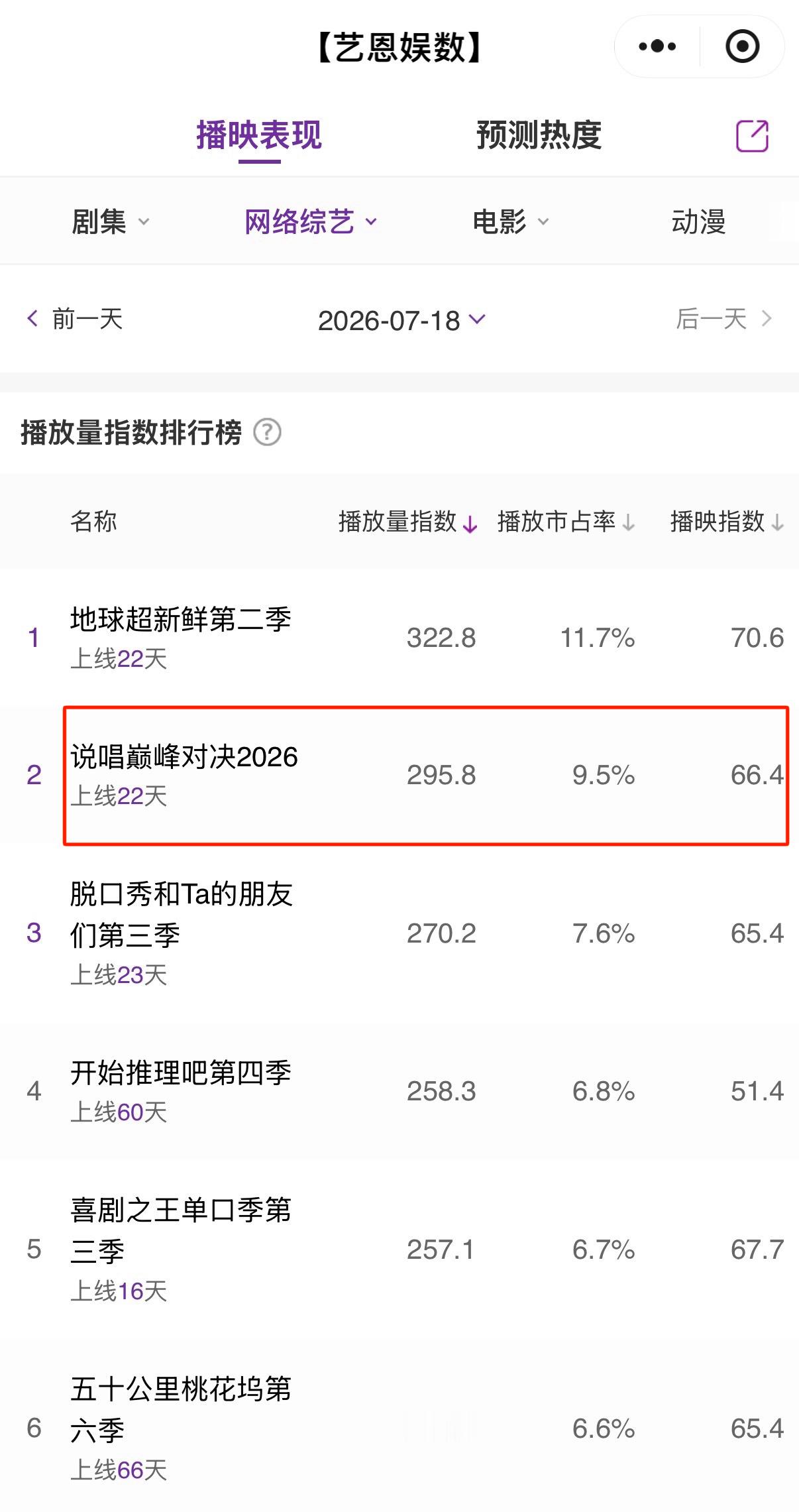Open the ranking help question mark icon

(268, 433)
